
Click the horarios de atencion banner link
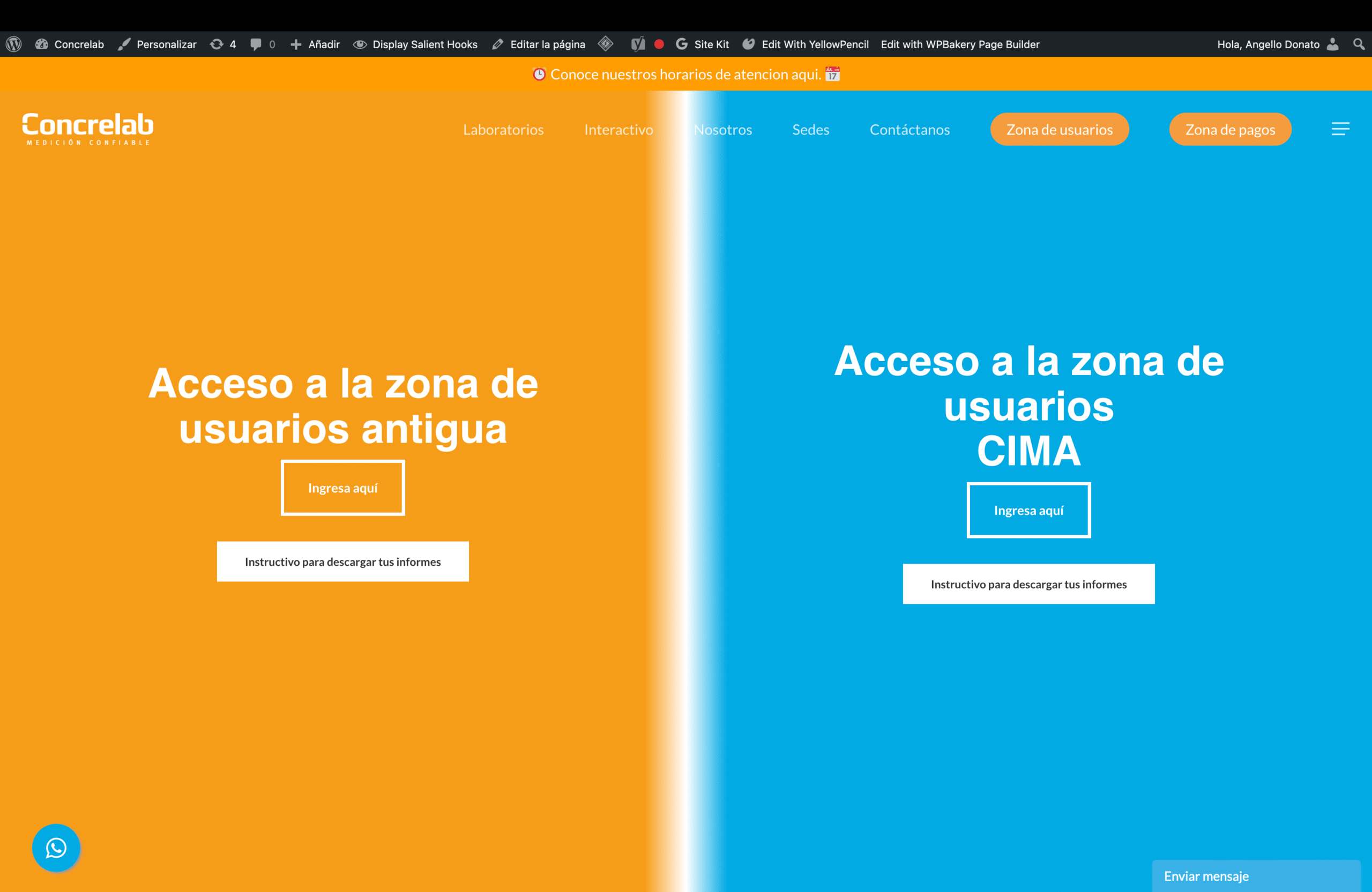click(685, 74)
